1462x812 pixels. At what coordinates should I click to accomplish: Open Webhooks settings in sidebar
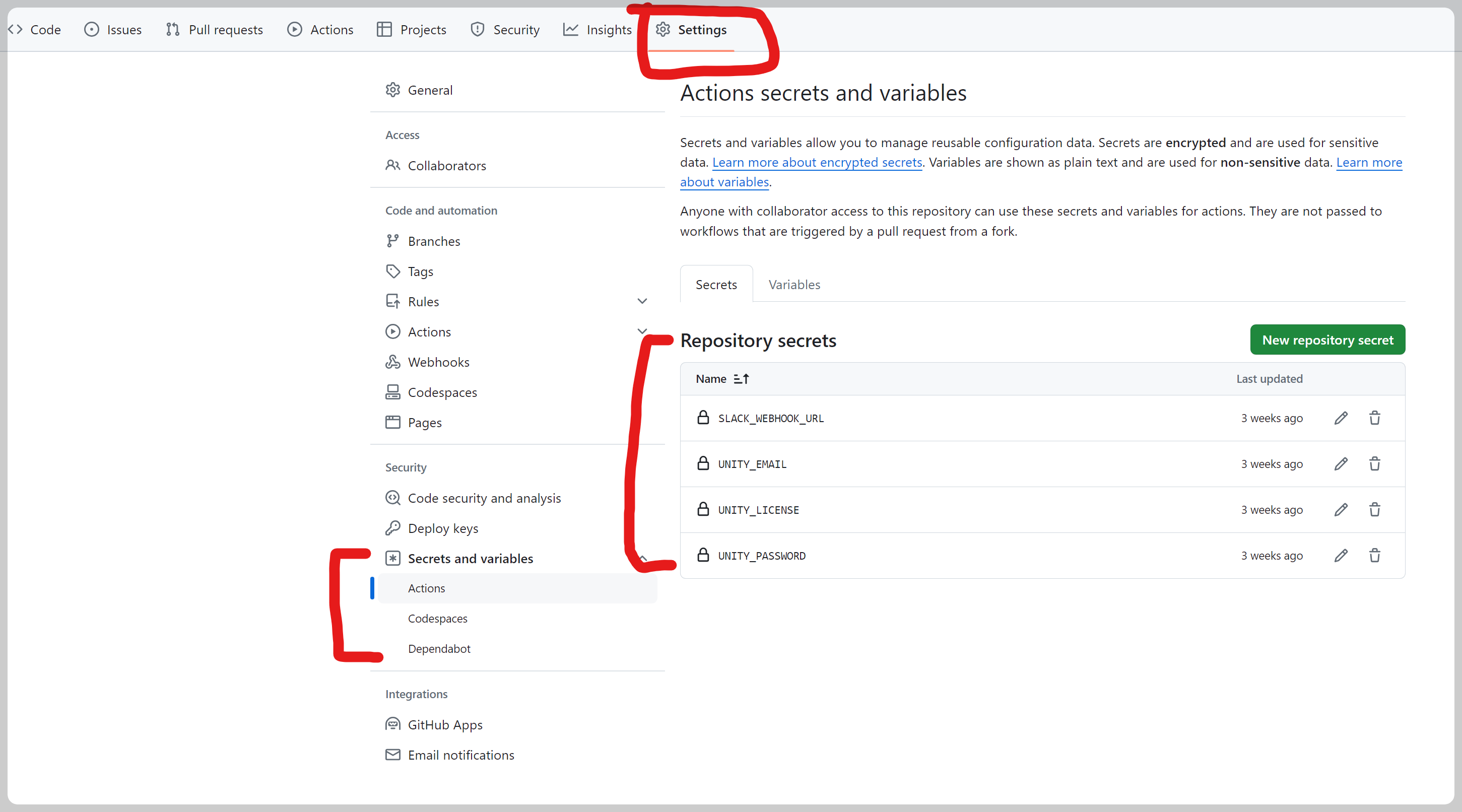[438, 362]
